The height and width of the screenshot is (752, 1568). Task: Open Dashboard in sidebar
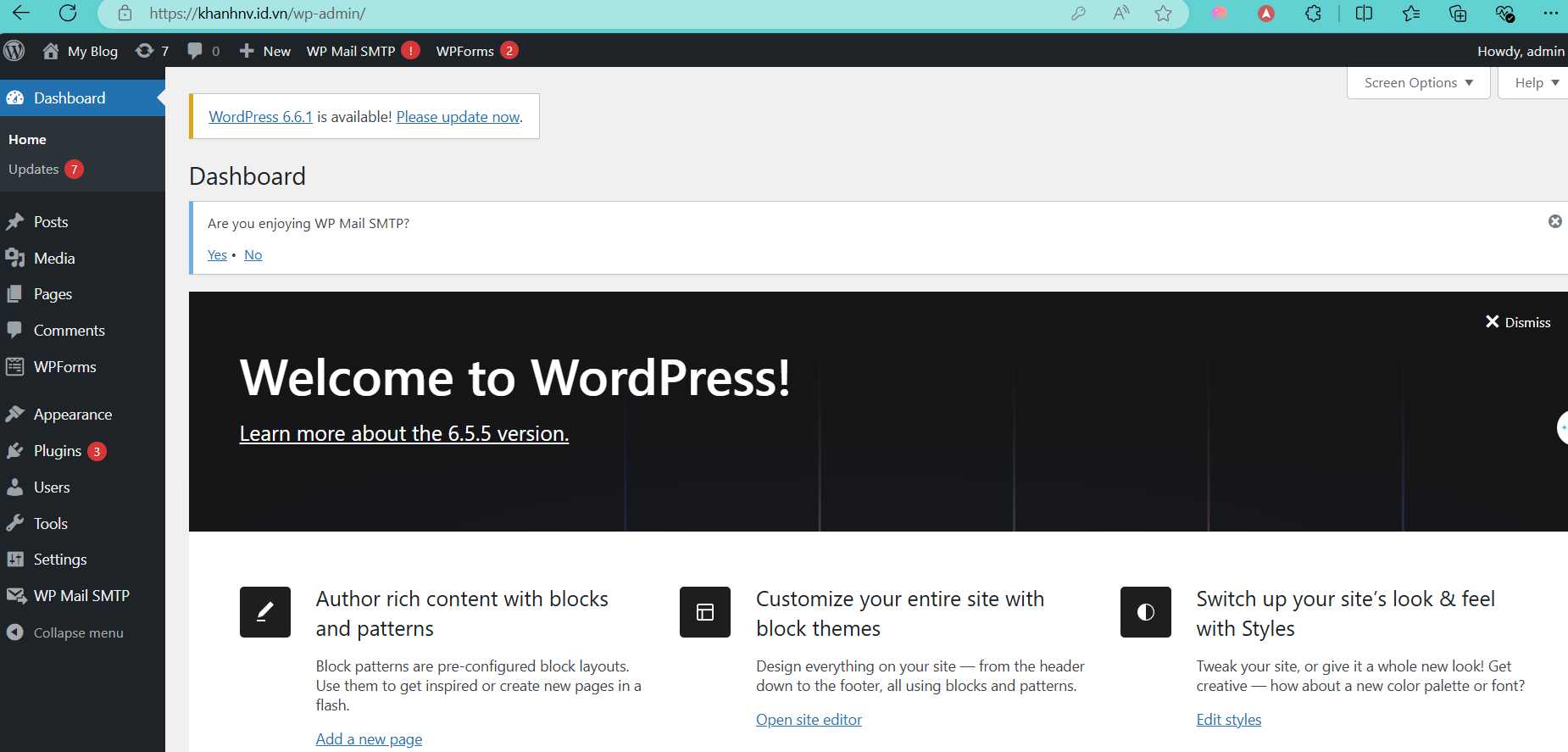point(82,98)
